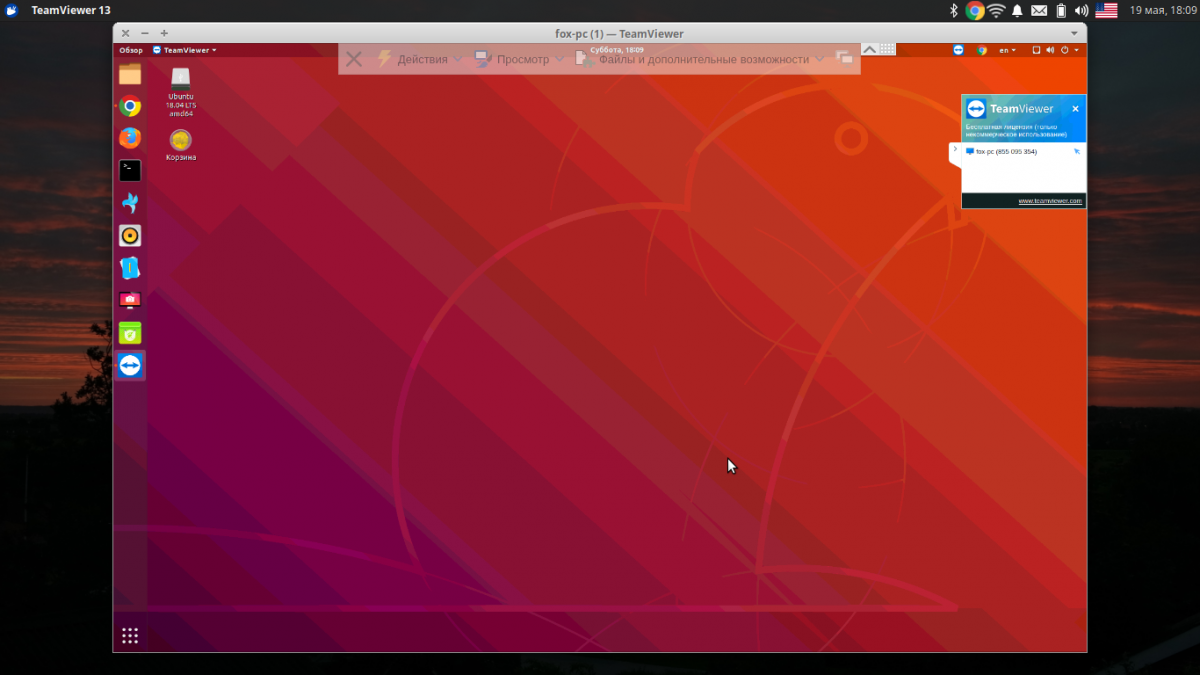The image size is (1200, 675).
Task: Launch Google Chrome from the Ubuntu dock
Action: point(130,106)
